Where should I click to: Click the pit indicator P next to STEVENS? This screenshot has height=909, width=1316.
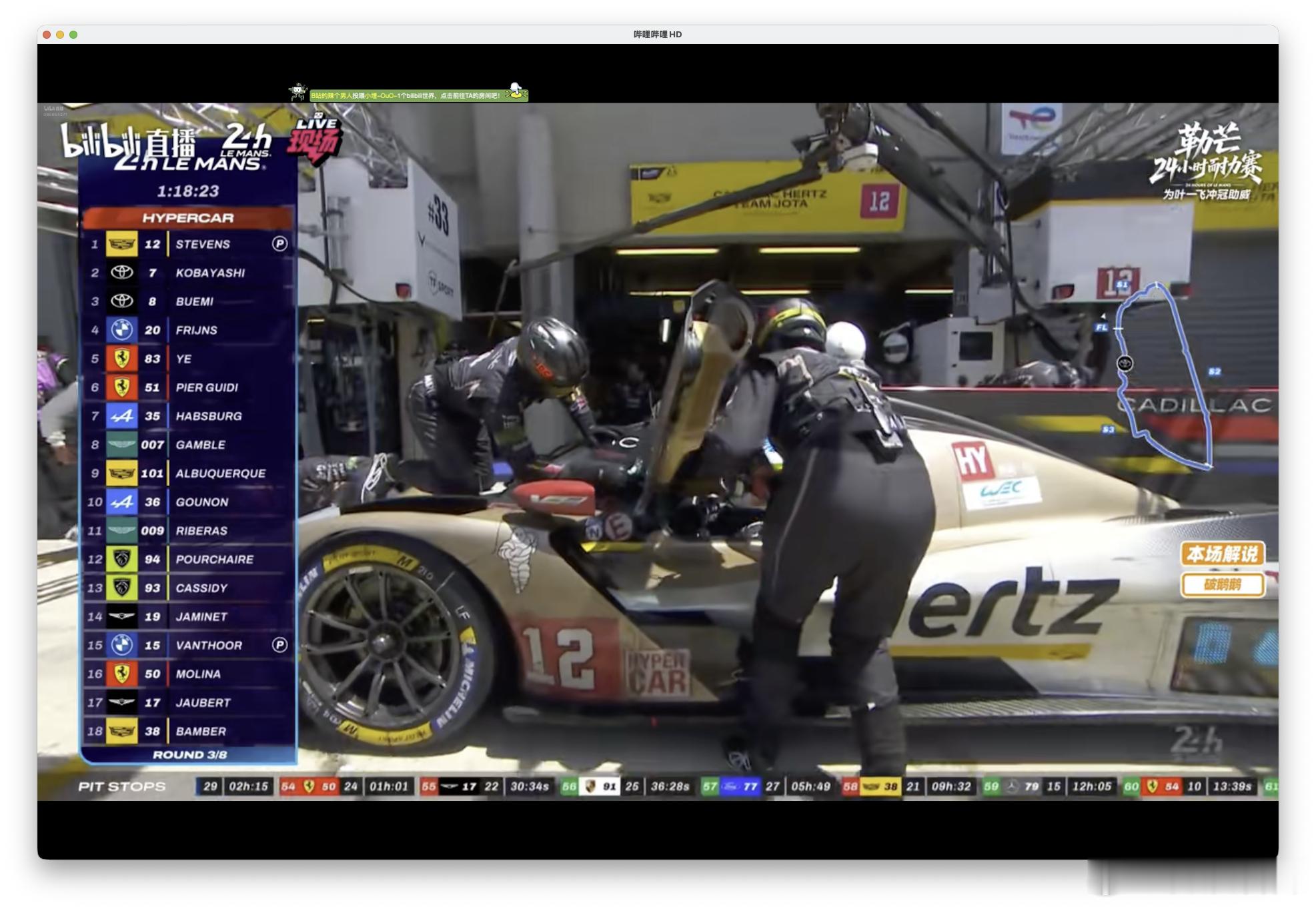(279, 244)
